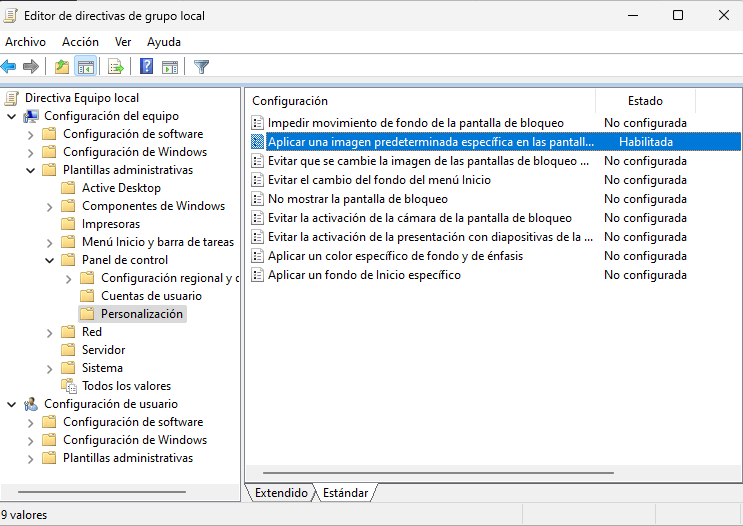Viewport: 743px width, 526px height.
Task: Click the '9 valores' status bar text
Action: 24,515
